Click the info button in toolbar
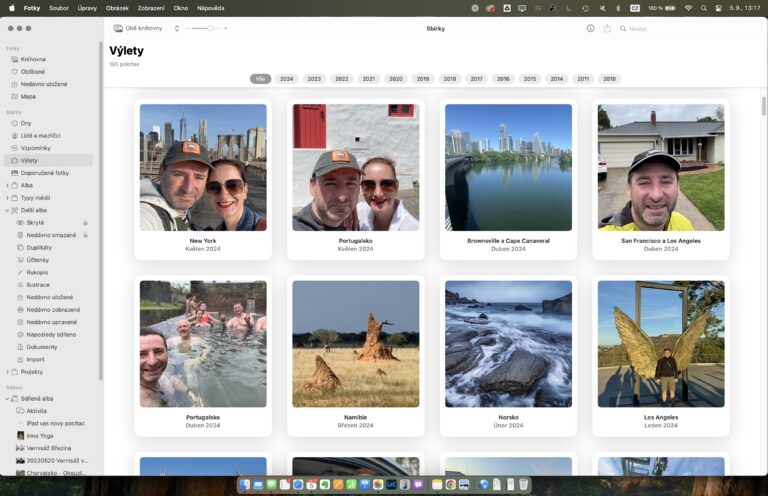 pos(590,28)
